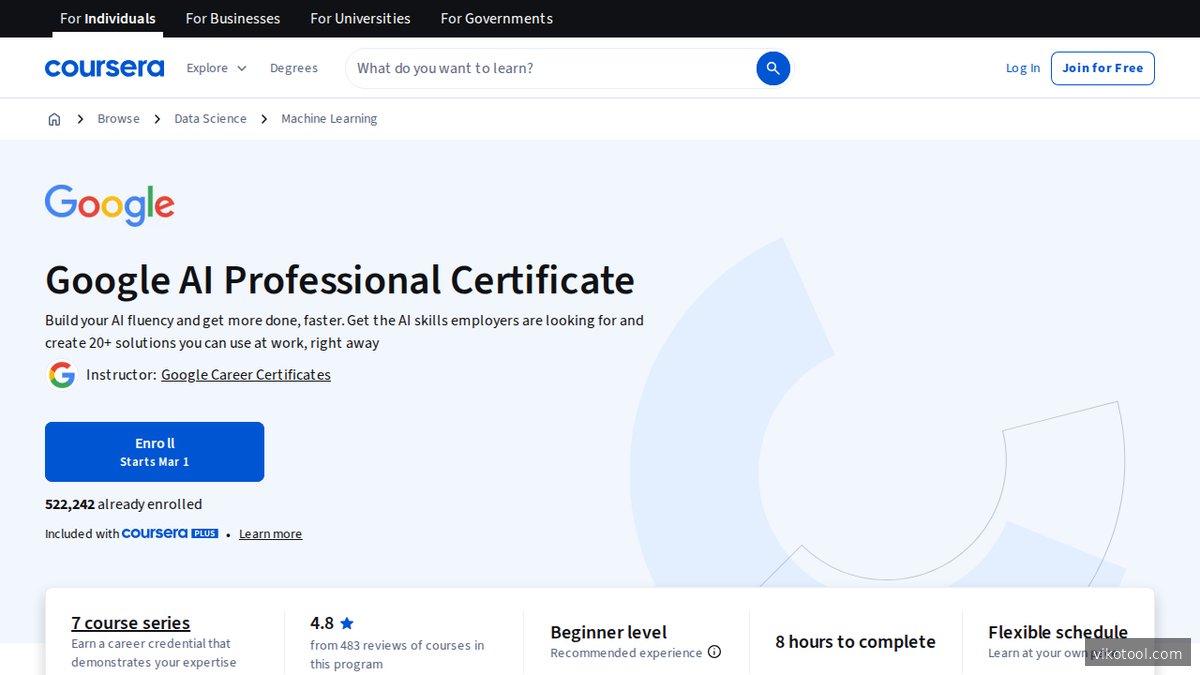1200x675 pixels.
Task: Click the blue star rating icon
Action: point(347,622)
